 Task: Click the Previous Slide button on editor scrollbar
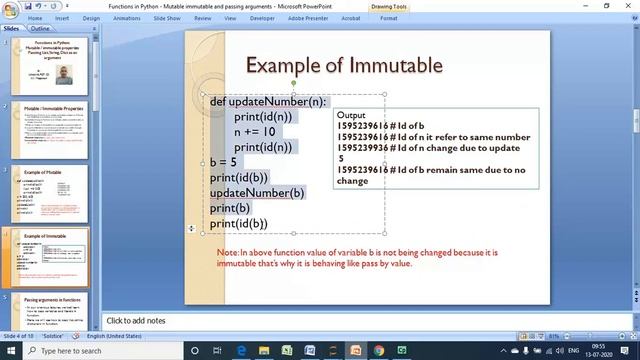(636, 293)
